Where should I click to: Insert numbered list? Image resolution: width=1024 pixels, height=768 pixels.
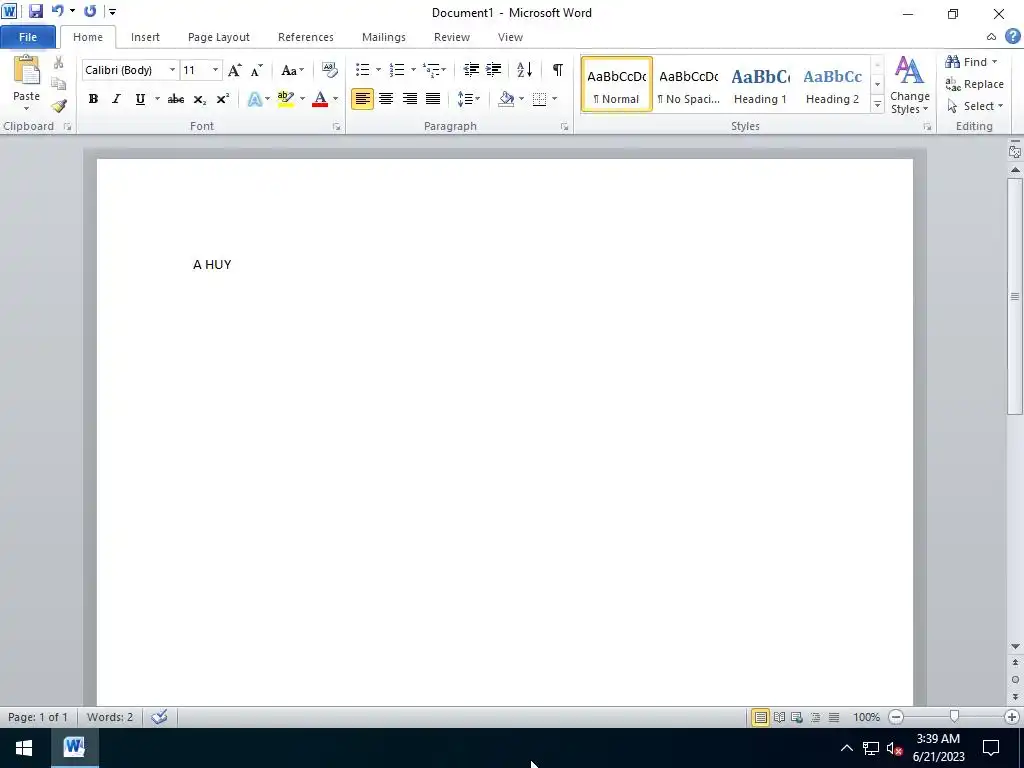coord(397,70)
